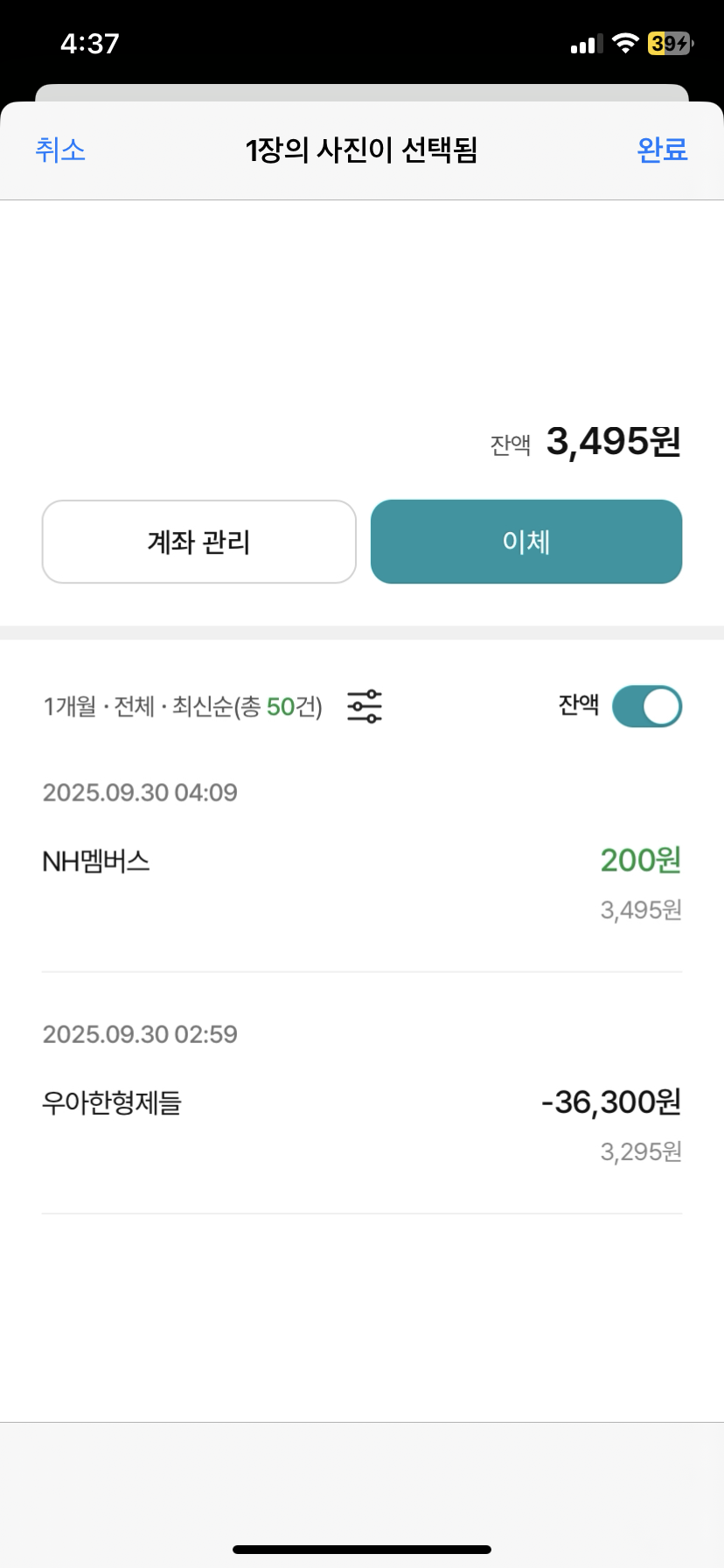Tap the 완료 done button
The width and height of the screenshot is (724, 1568).
coord(662,150)
